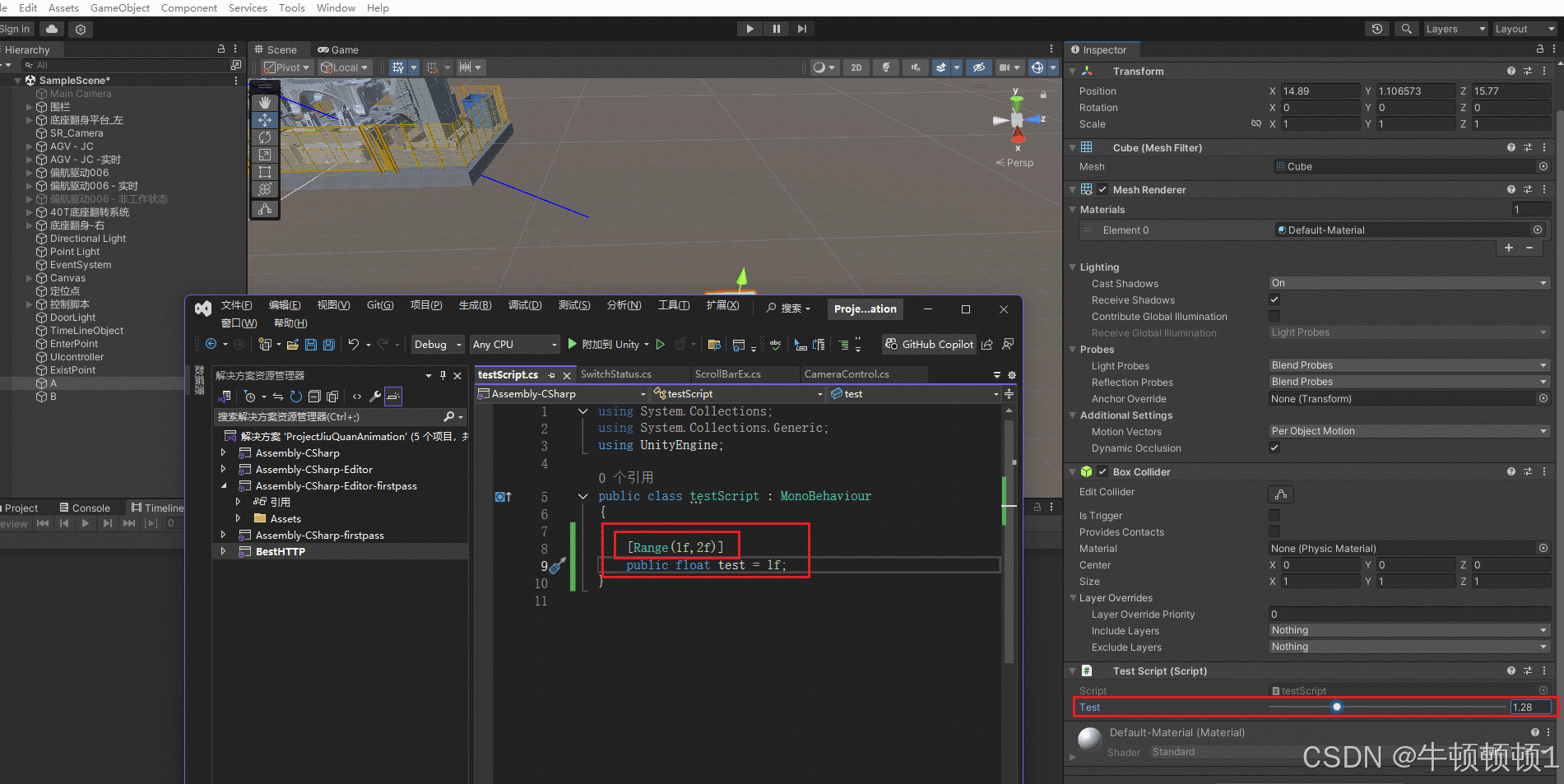The image size is (1564, 784).
Task: Toggle scene audio icon
Action: tap(915, 67)
